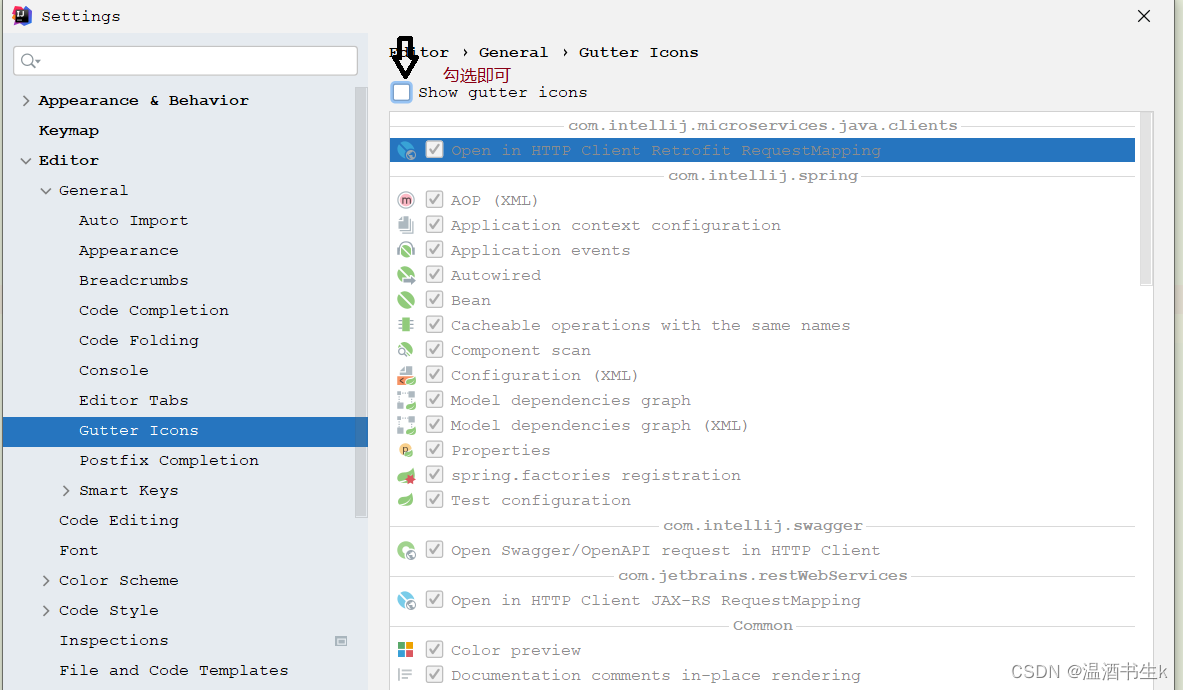Collapse the General tree node
Viewport: 1183px width, 690px height.
click(x=46, y=191)
